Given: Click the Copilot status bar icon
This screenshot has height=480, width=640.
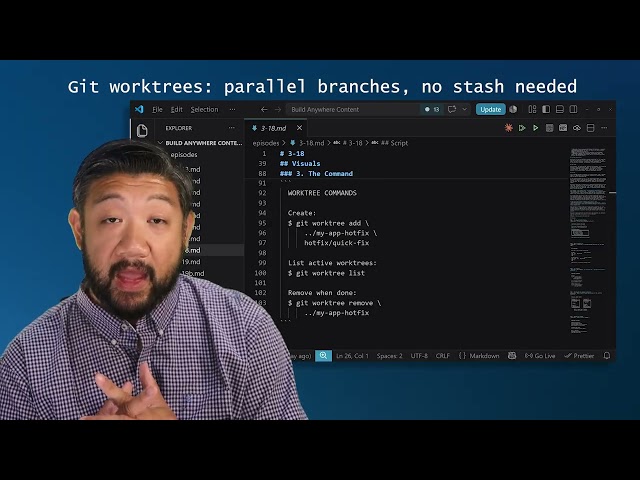Looking at the screenshot, I should click(x=512, y=356).
